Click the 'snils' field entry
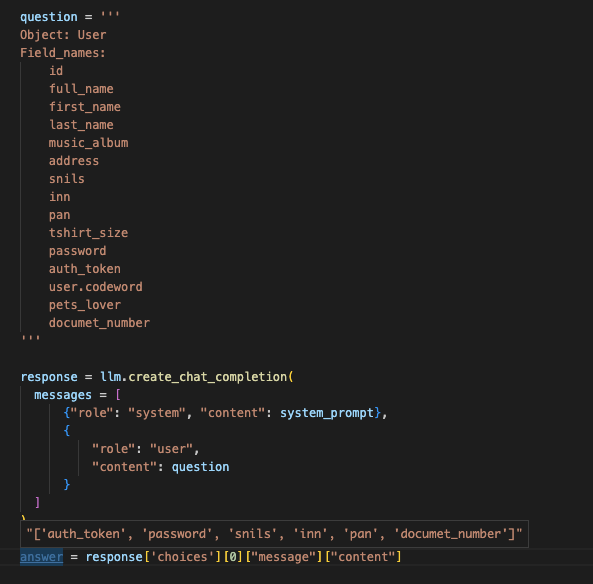 click(67, 179)
